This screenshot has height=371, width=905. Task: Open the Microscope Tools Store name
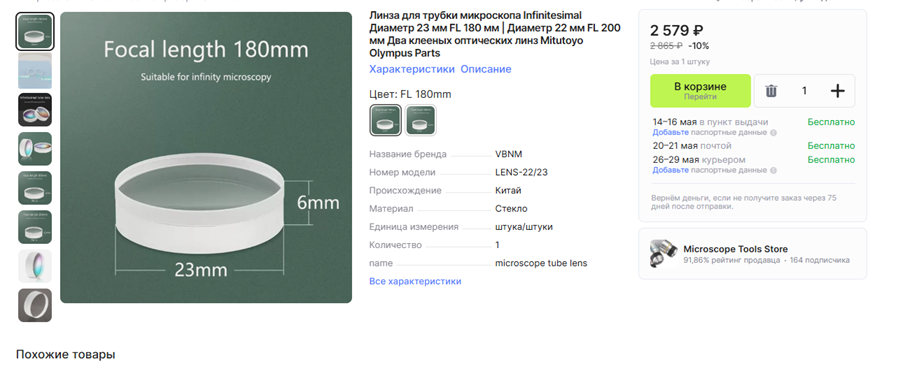point(735,249)
